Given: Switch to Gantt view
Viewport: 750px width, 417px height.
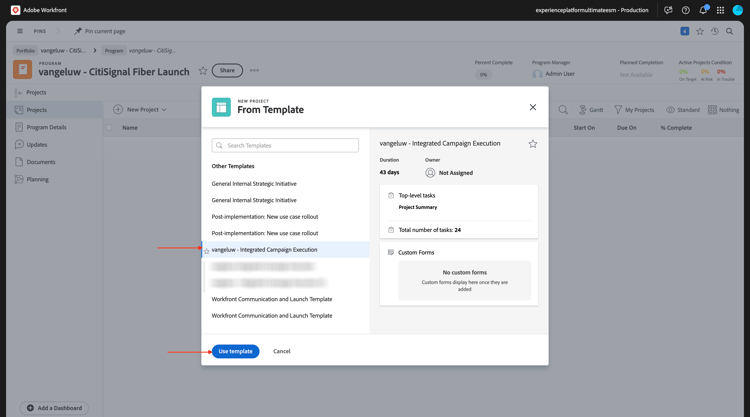Looking at the screenshot, I should coord(591,110).
